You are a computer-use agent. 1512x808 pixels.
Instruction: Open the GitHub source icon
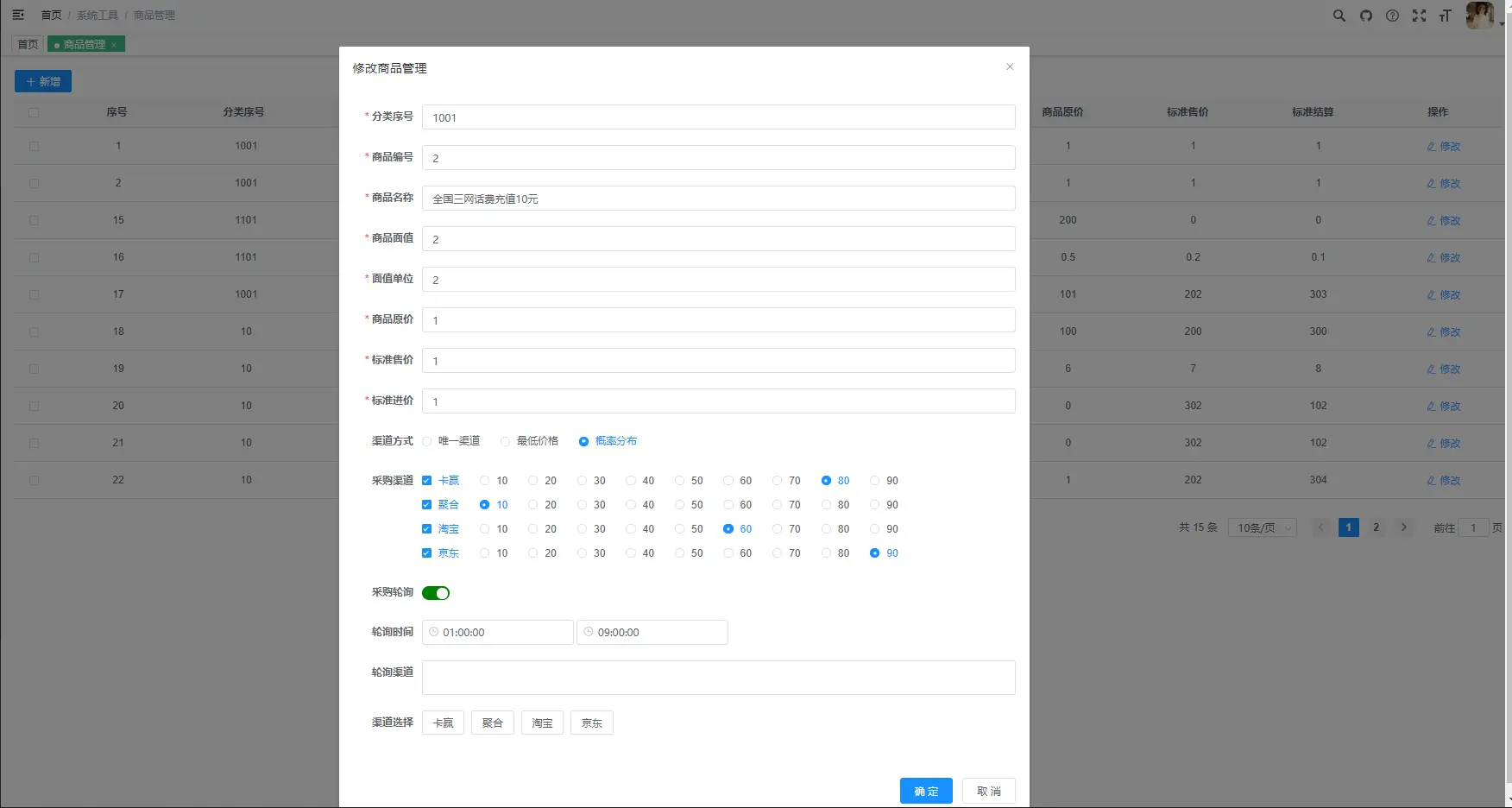(x=1366, y=16)
